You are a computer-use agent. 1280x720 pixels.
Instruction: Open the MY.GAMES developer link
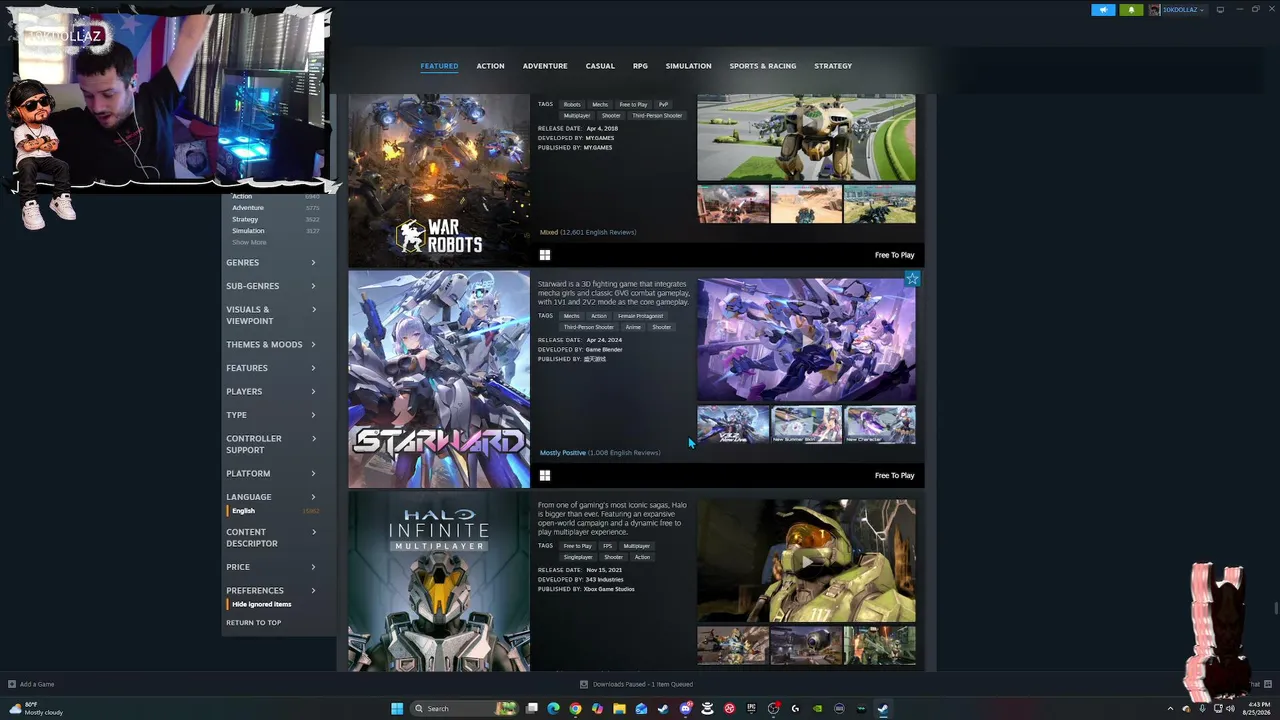coord(600,138)
